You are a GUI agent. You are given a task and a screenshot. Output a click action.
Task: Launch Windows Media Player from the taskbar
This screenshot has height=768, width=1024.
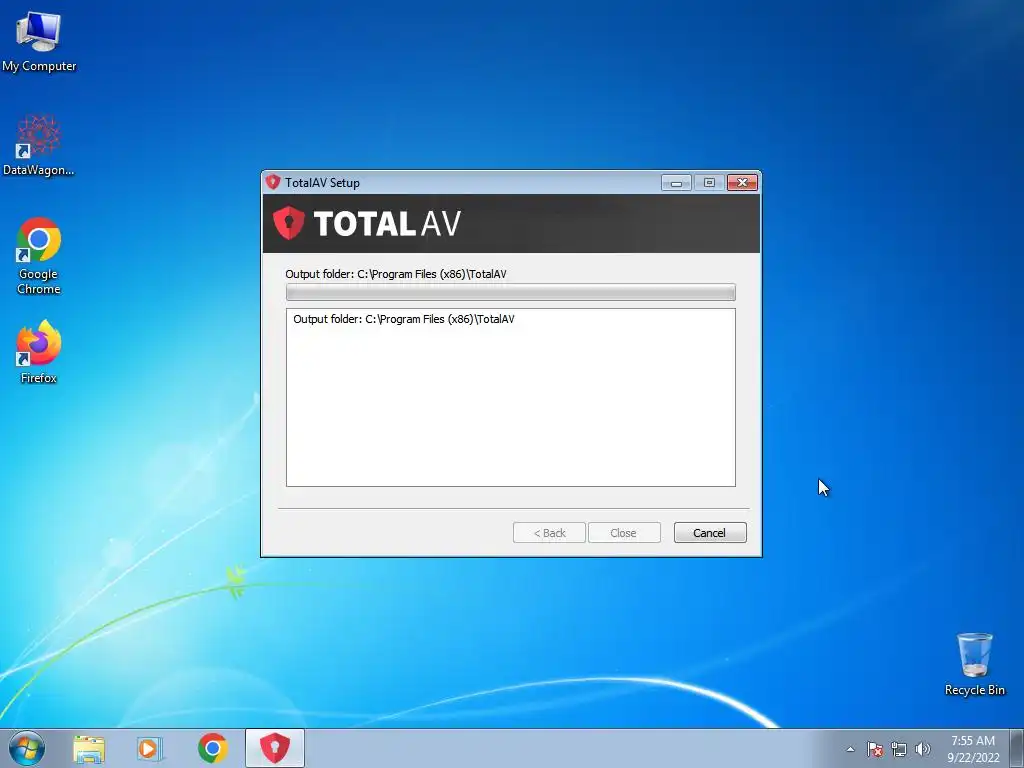150,748
